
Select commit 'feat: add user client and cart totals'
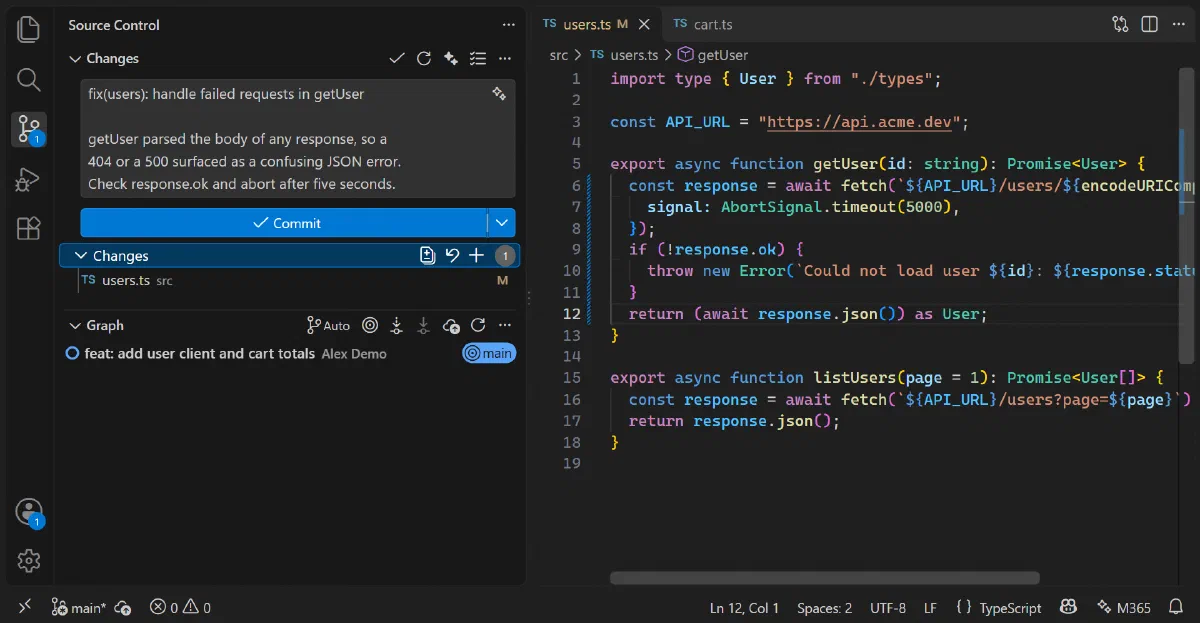(200, 353)
